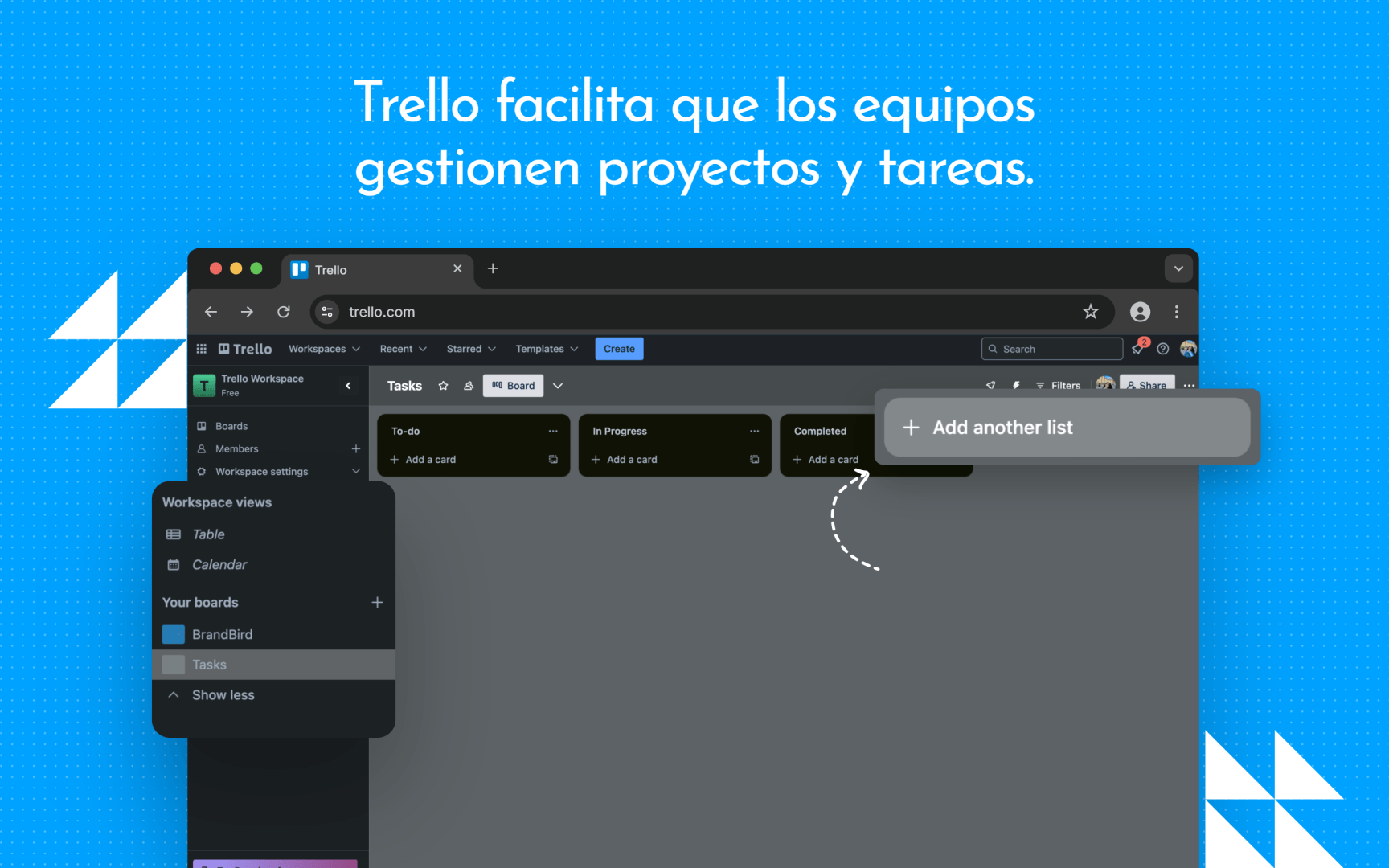Click the browser back arrow
This screenshot has width=1389, height=868.
[x=211, y=312]
